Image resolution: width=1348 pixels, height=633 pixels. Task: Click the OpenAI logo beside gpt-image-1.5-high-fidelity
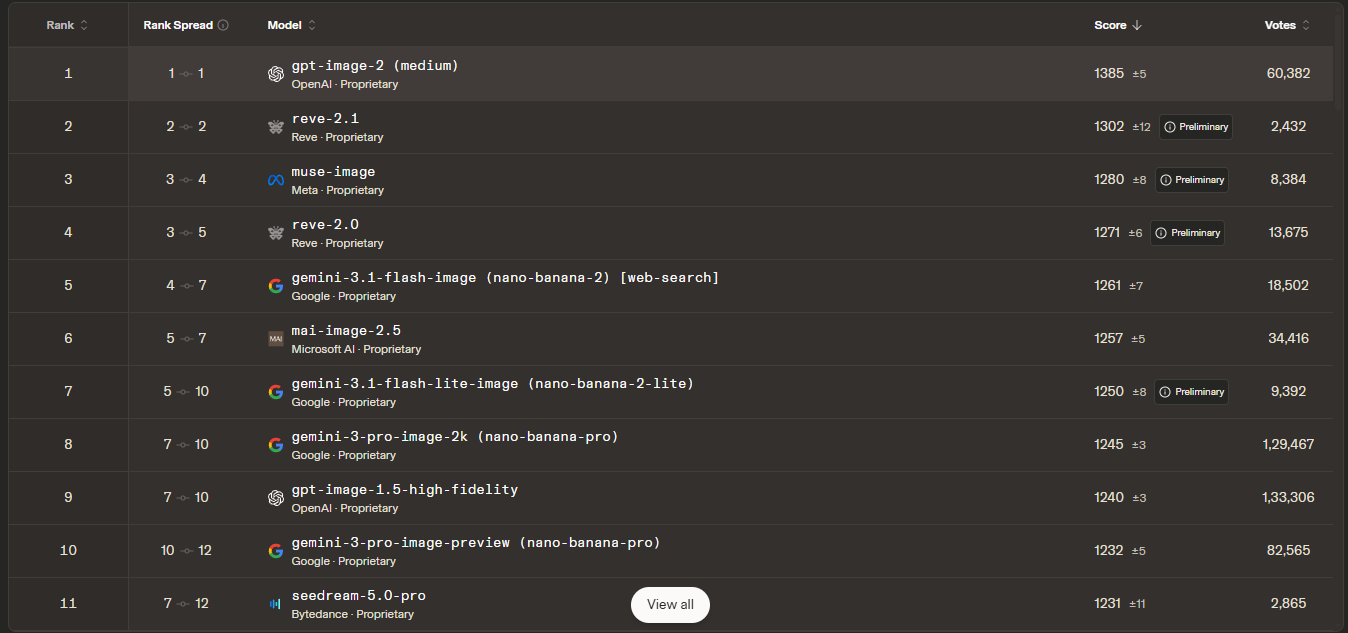[x=276, y=498]
